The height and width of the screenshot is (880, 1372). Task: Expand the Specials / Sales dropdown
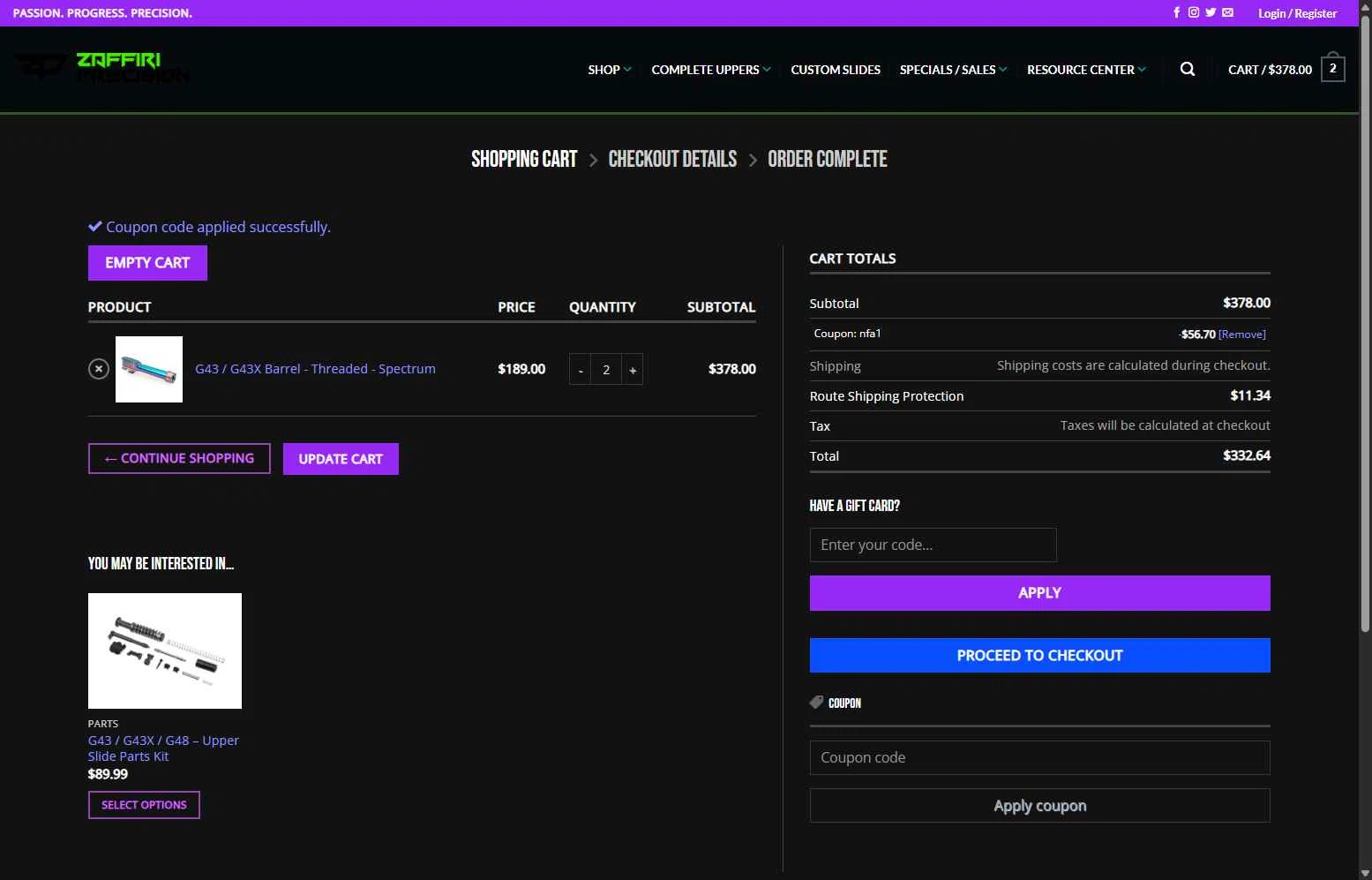953,70
